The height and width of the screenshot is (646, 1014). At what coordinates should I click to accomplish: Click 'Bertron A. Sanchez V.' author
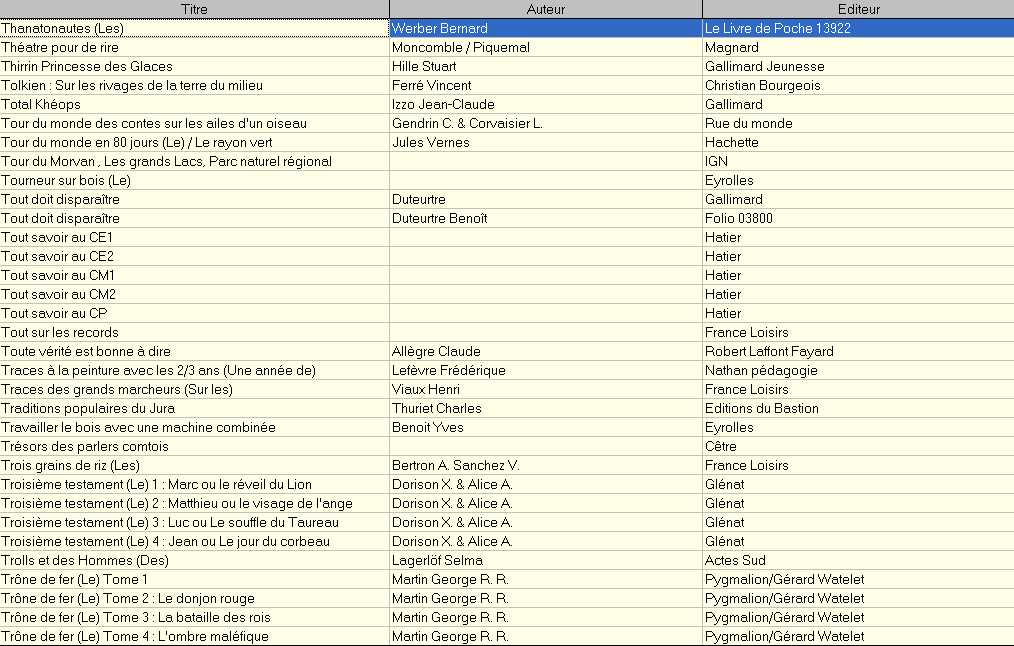tap(546, 466)
